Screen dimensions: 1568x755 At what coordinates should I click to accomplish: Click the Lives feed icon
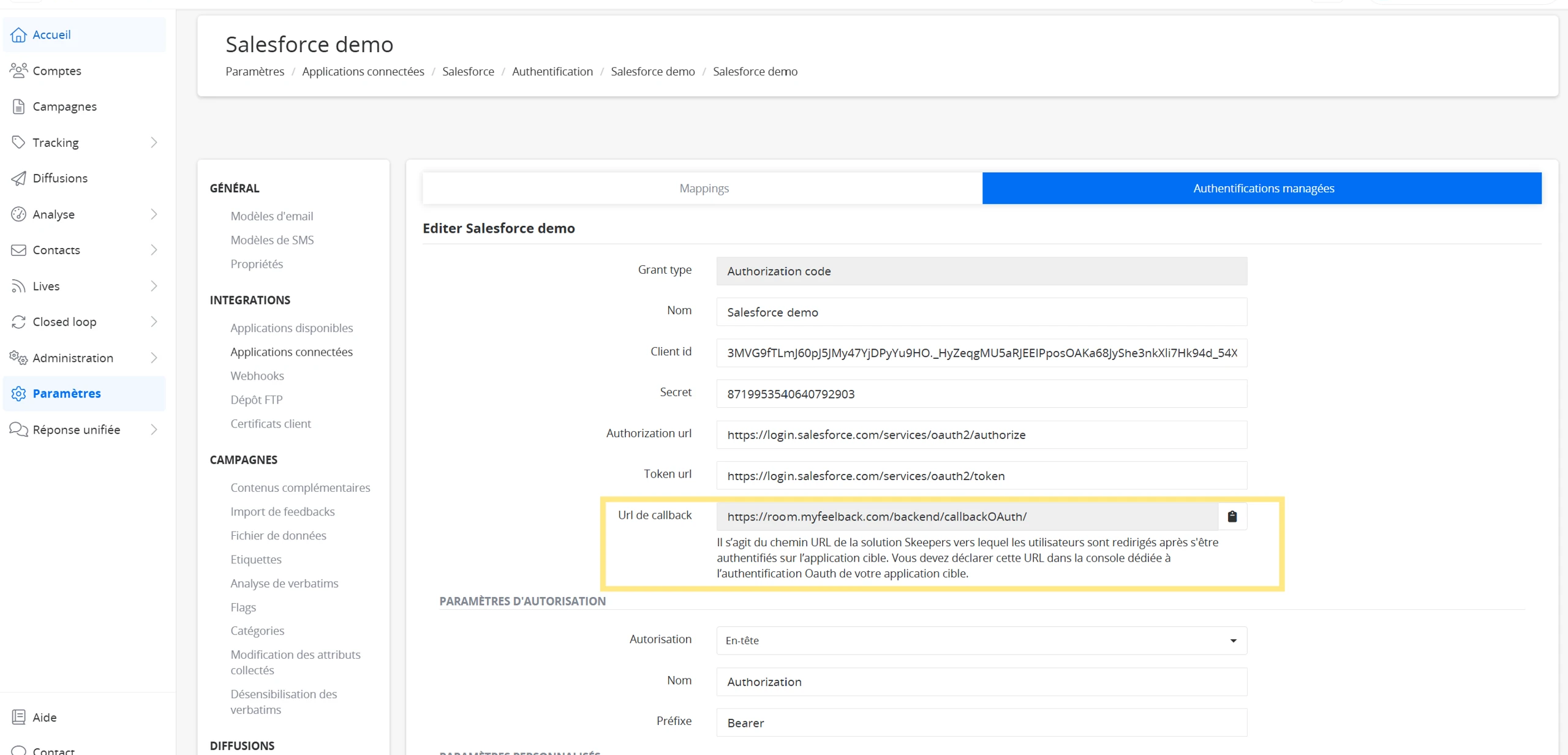pos(18,286)
